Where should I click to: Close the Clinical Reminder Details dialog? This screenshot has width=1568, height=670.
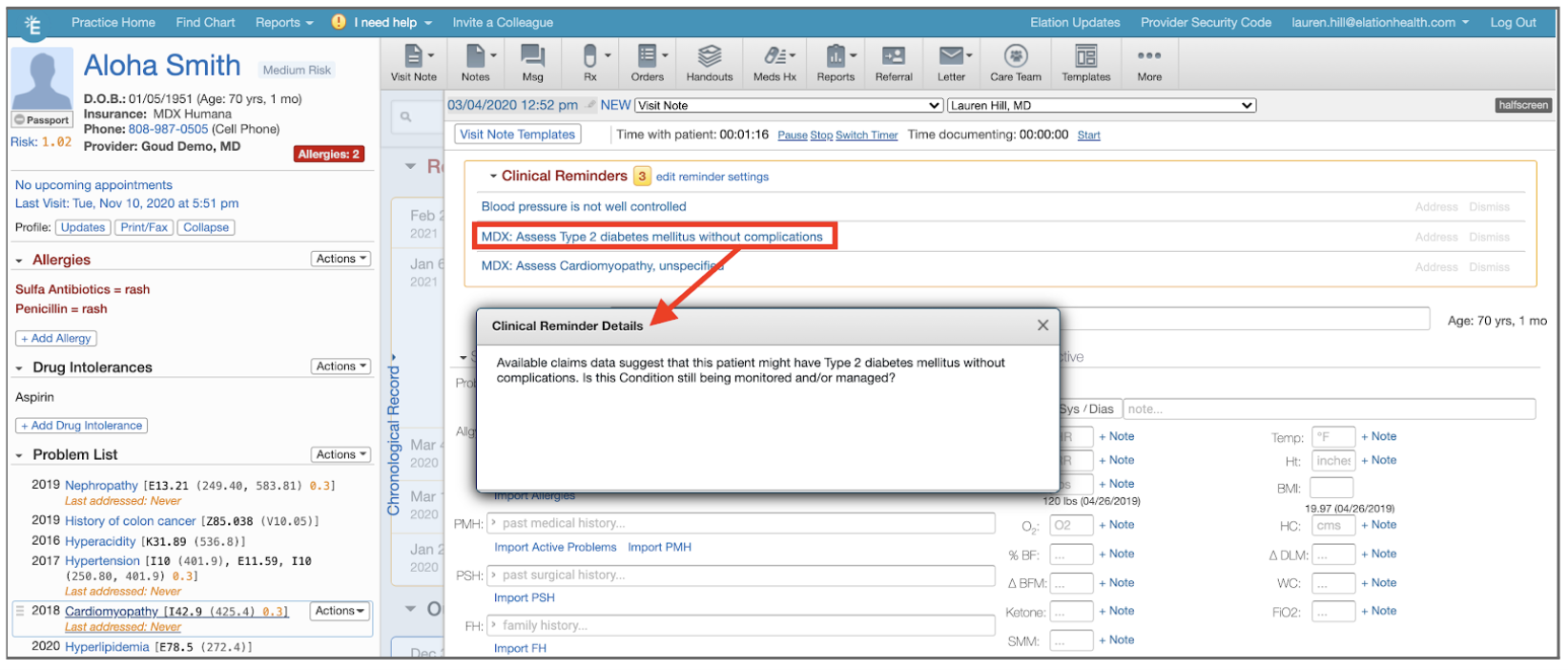click(x=1042, y=325)
